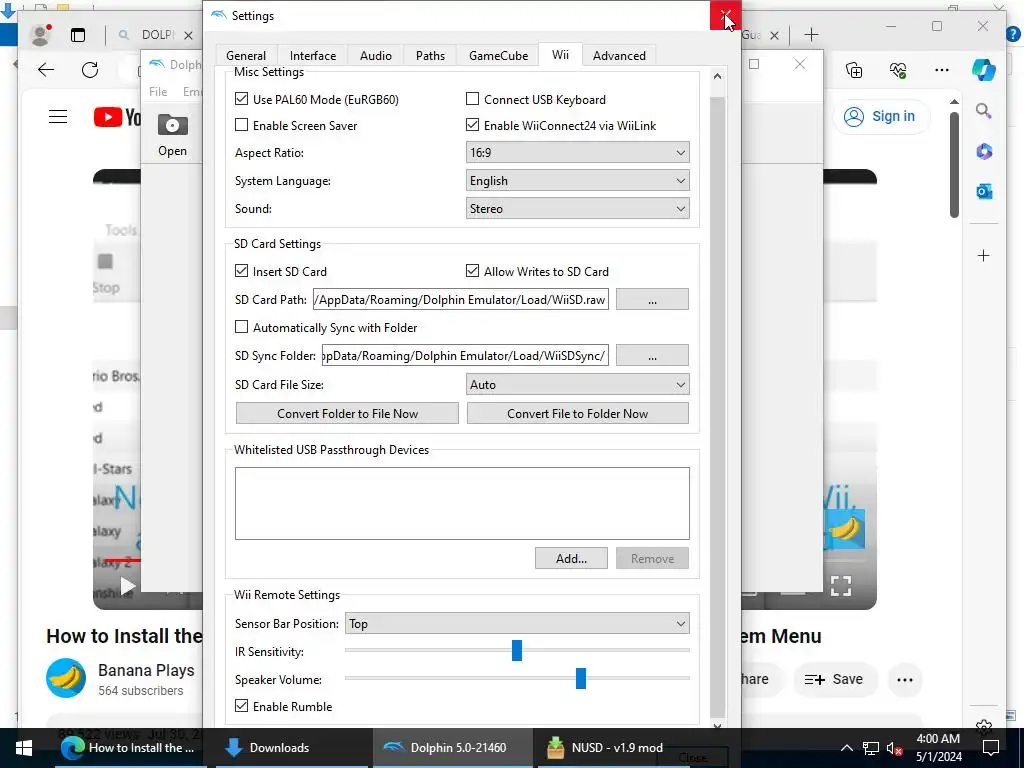Open the YouTube hamburger menu
This screenshot has width=1024, height=768.
click(x=58, y=117)
